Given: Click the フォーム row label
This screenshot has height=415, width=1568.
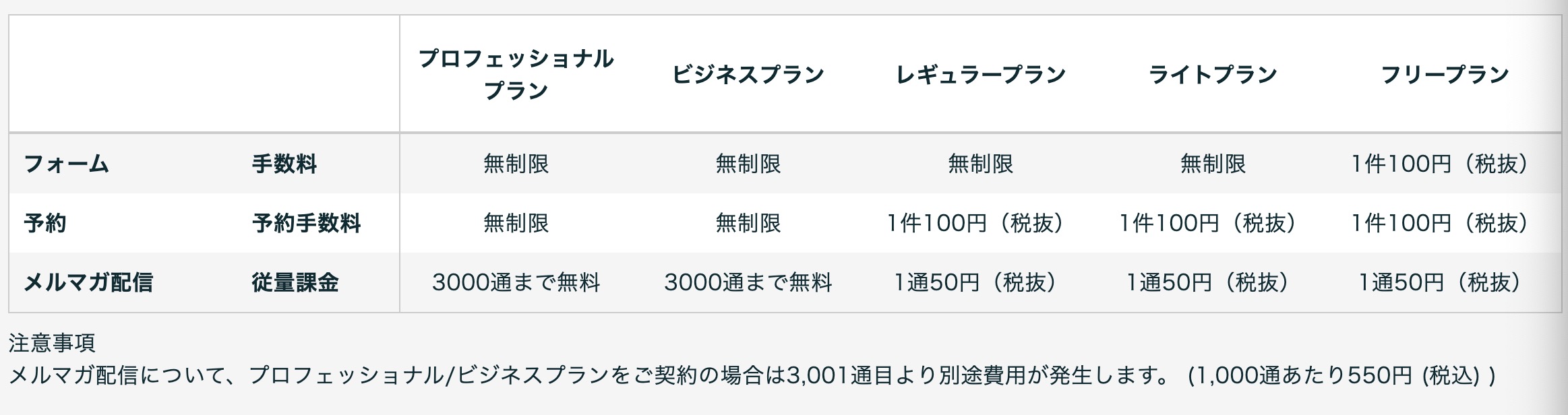Looking at the screenshot, I should [66, 164].
